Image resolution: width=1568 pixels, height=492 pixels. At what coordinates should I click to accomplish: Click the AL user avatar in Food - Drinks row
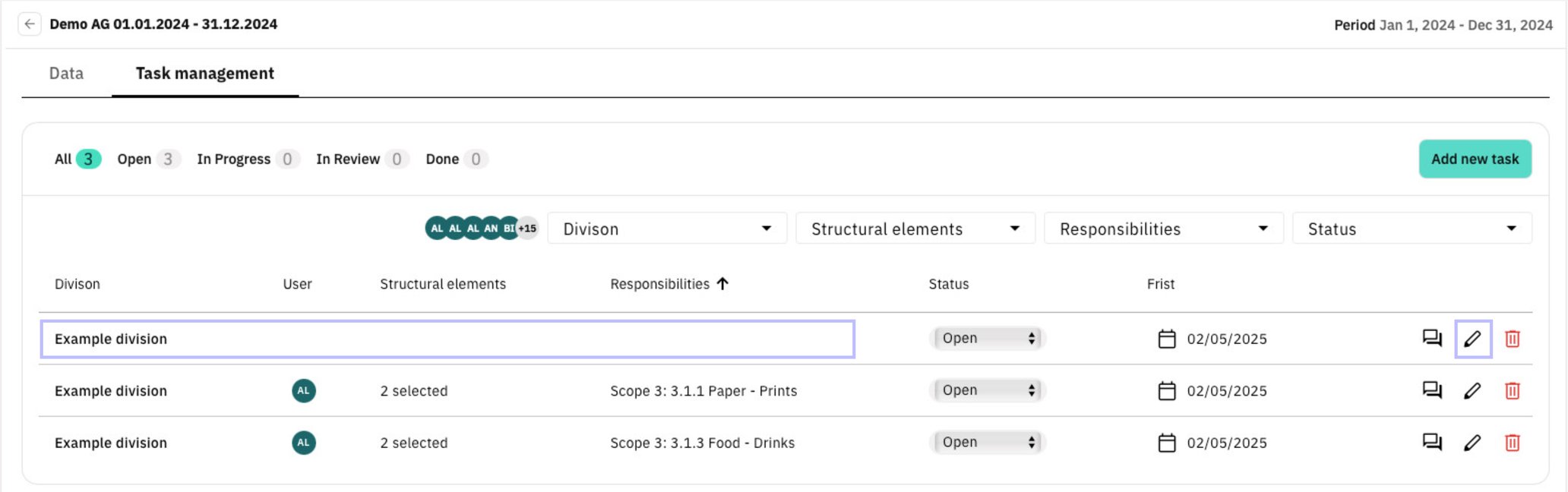(x=304, y=443)
